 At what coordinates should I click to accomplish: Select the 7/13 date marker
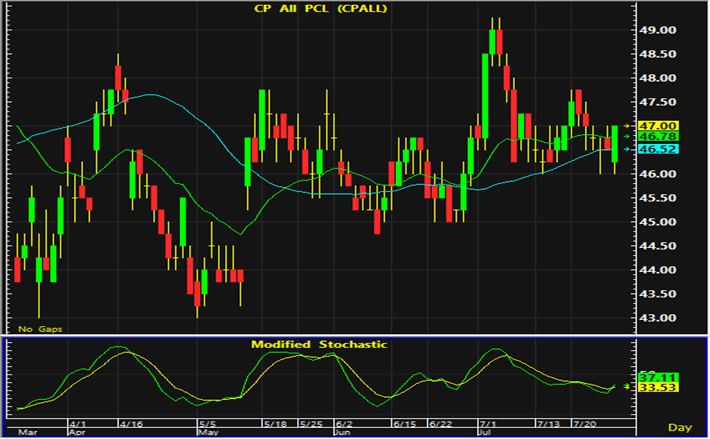[548, 424]
